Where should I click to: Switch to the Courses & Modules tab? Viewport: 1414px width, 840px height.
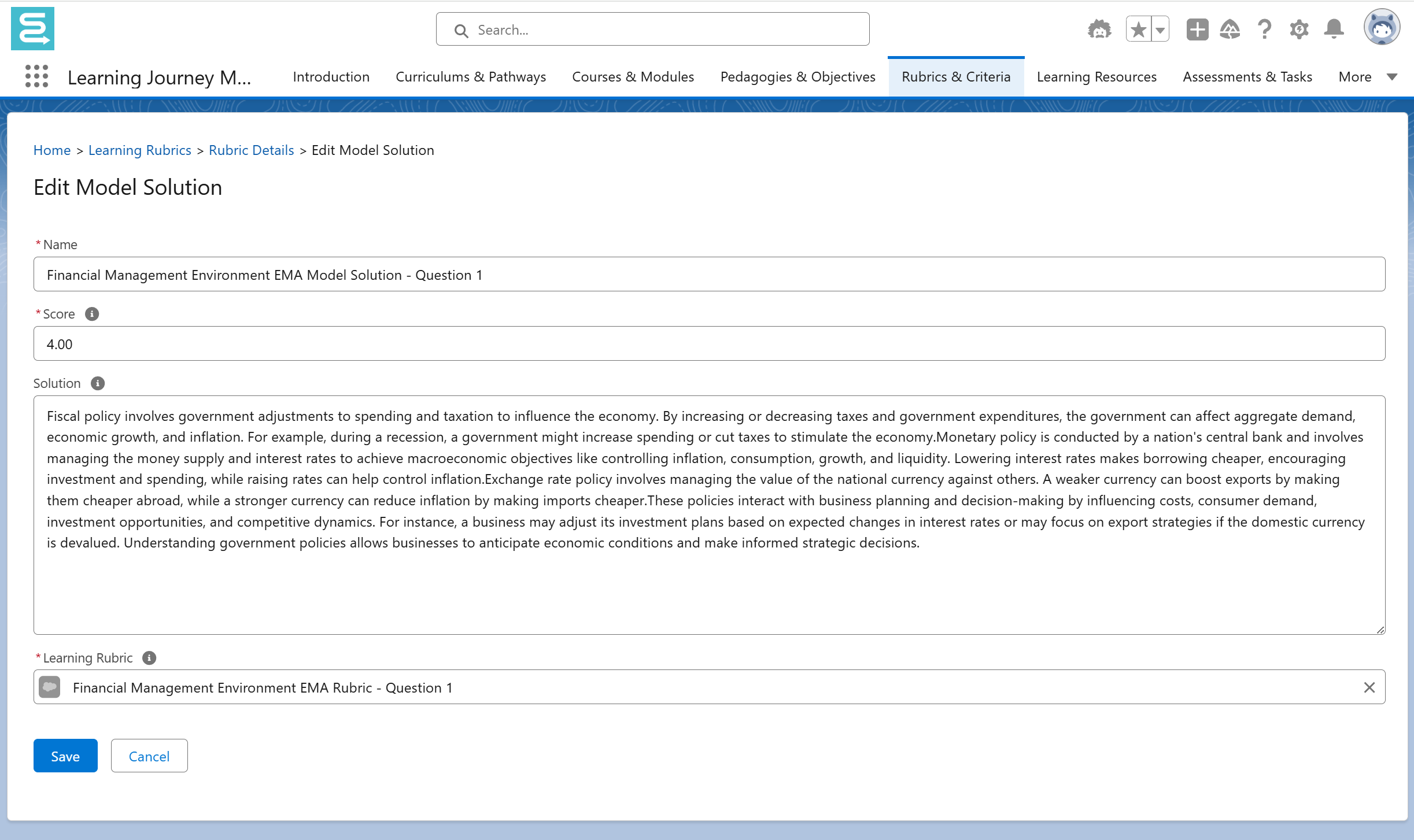pos(633,77)
